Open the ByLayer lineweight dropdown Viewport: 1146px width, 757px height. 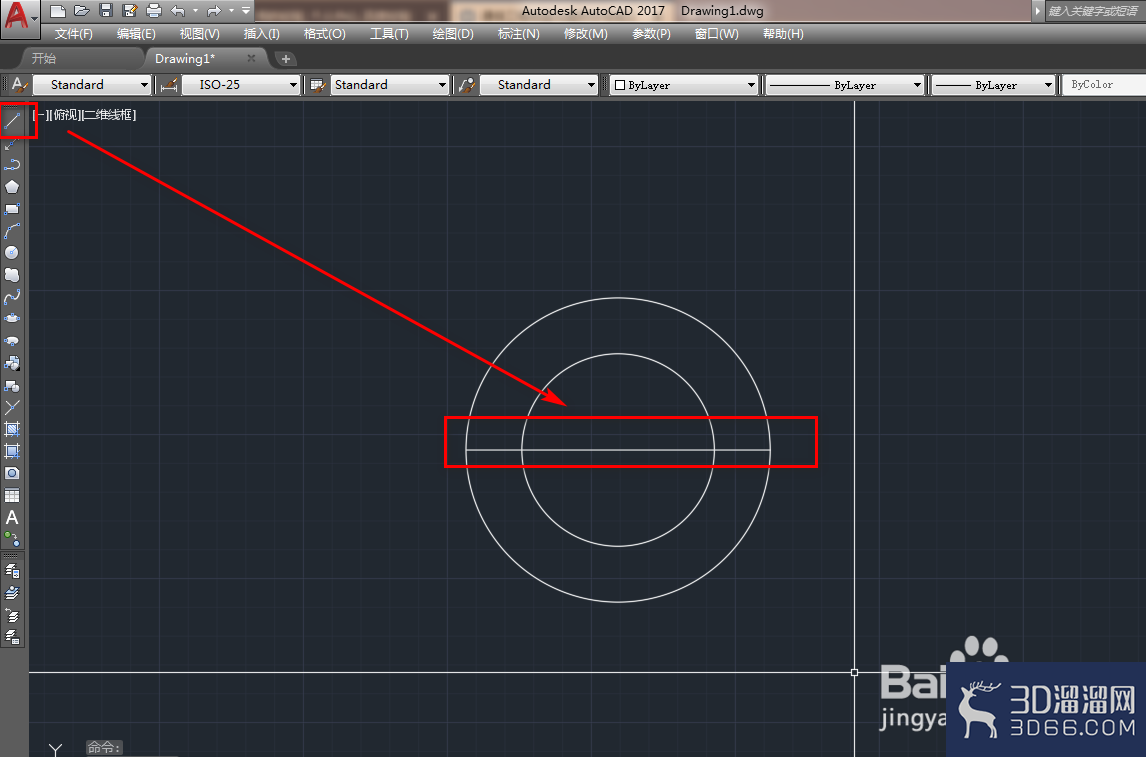pos(994,85)
